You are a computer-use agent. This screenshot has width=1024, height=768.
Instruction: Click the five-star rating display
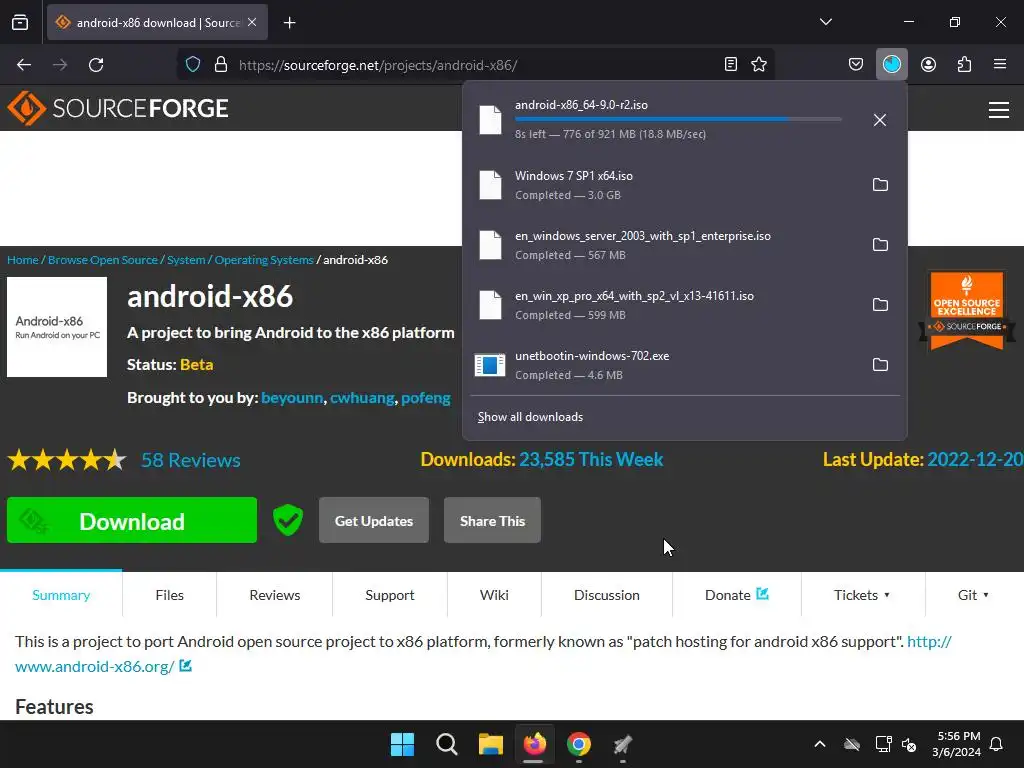pyautogui.click(x=67, y=460)
